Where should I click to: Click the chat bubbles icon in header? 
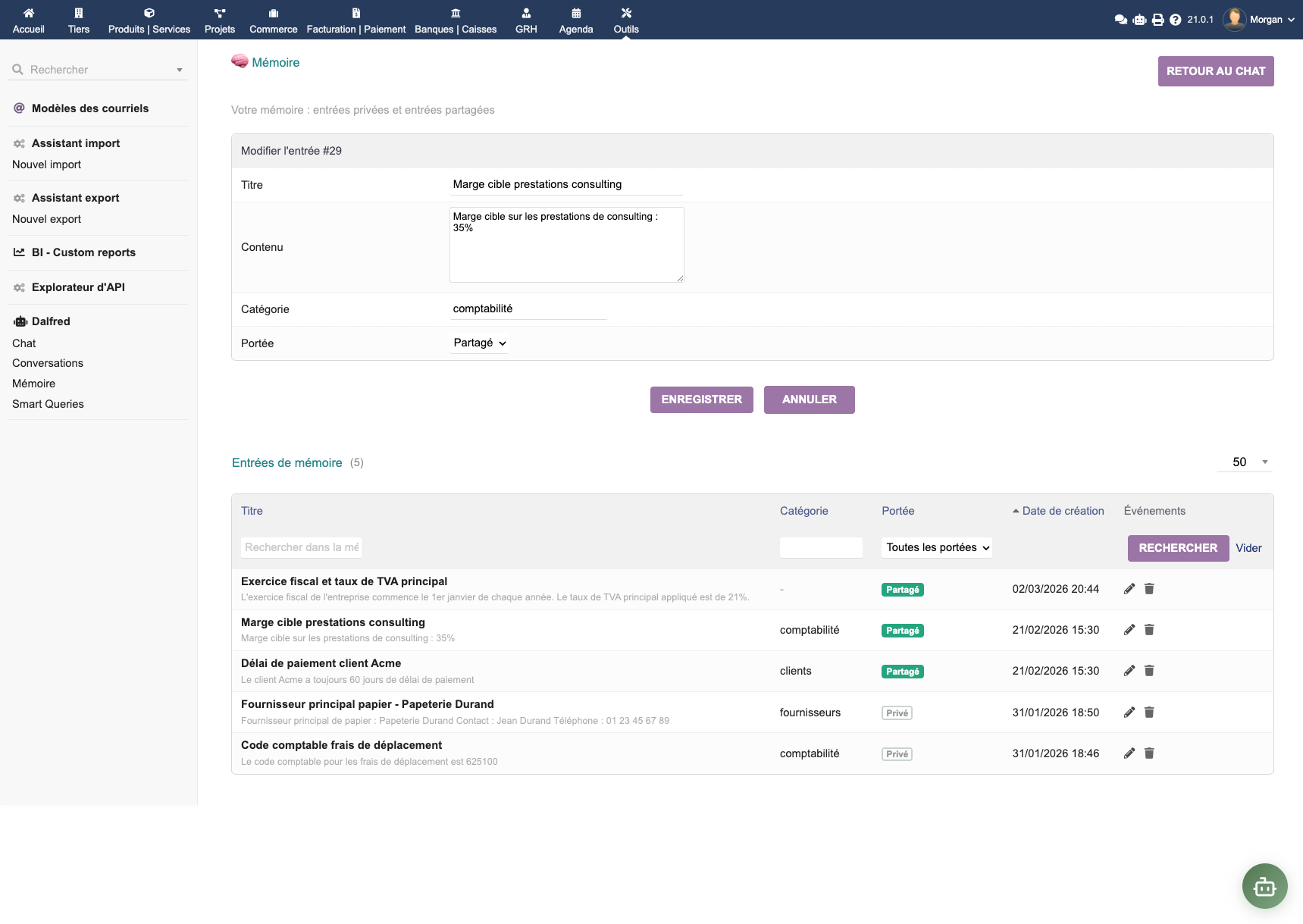(1120, 20)
